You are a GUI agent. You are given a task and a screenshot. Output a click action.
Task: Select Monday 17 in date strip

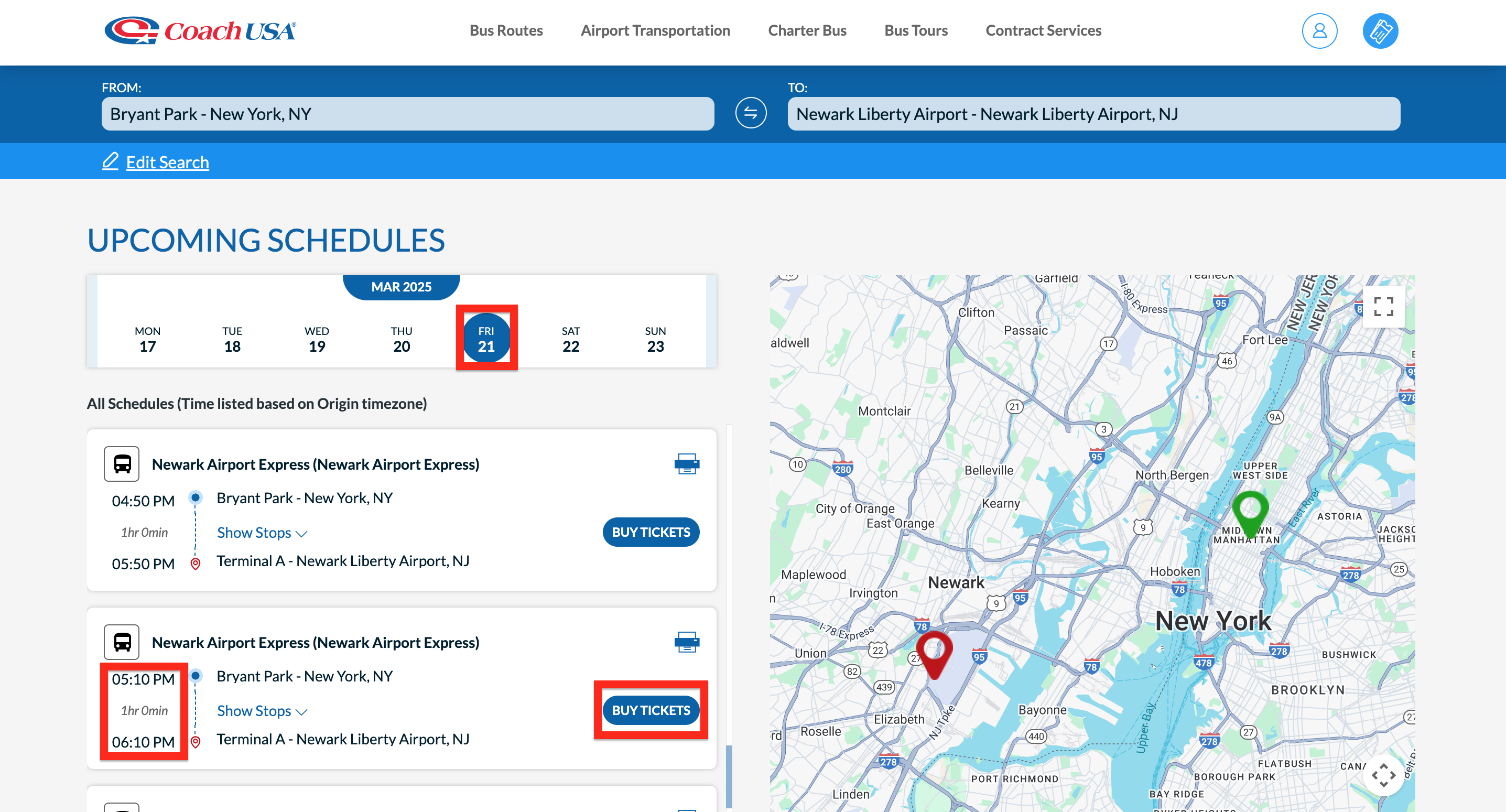pyautogui.click(x=147, y=339)
